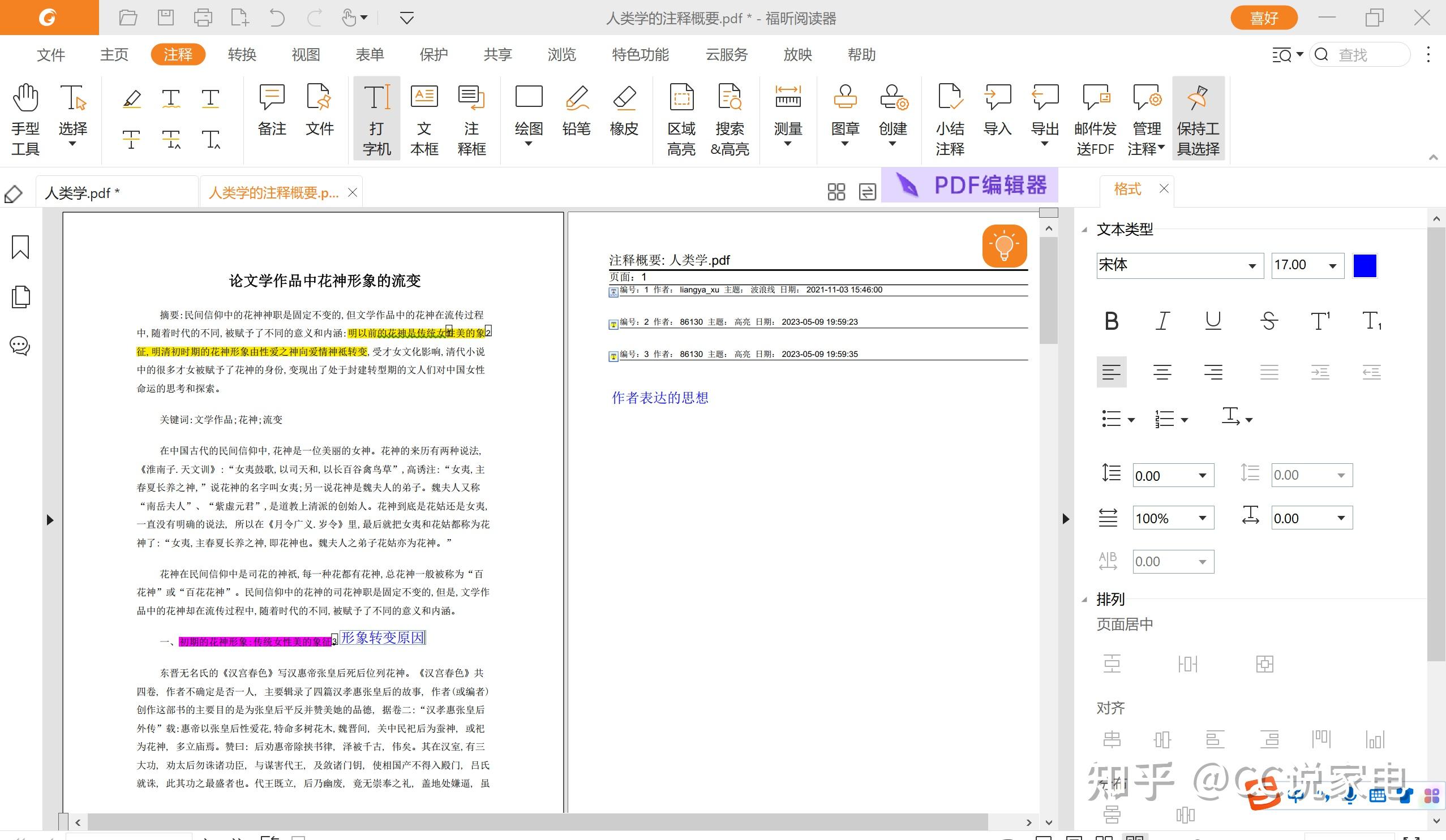Click the Import comments icon (导入)
This screenshot has height=840, width=1446.
pos(997,110)
